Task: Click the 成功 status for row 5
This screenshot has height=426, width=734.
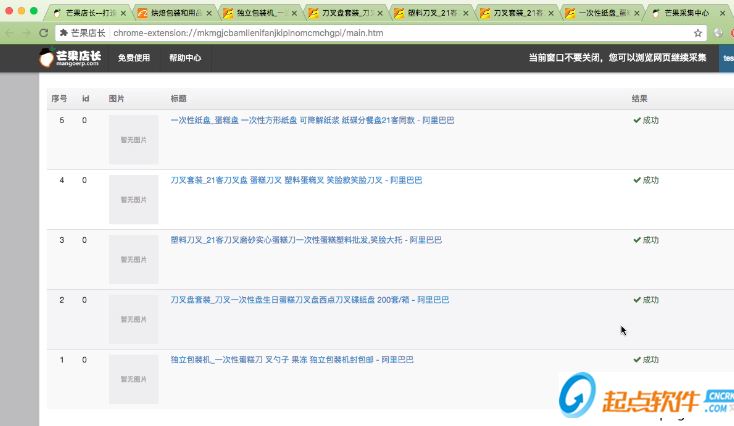Action: [x=646, y=120]
